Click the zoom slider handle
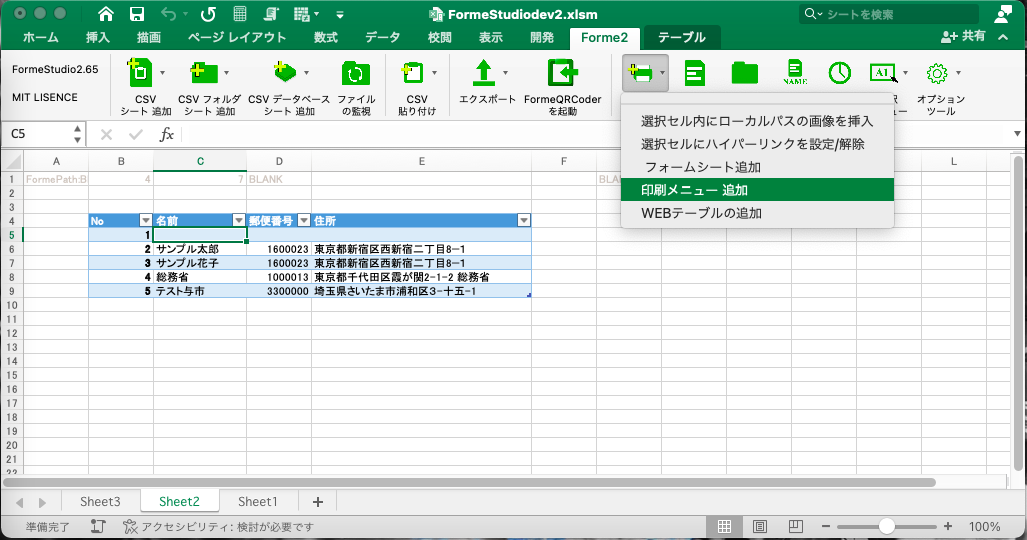1027x540 pixels. (x=886, y=526)
